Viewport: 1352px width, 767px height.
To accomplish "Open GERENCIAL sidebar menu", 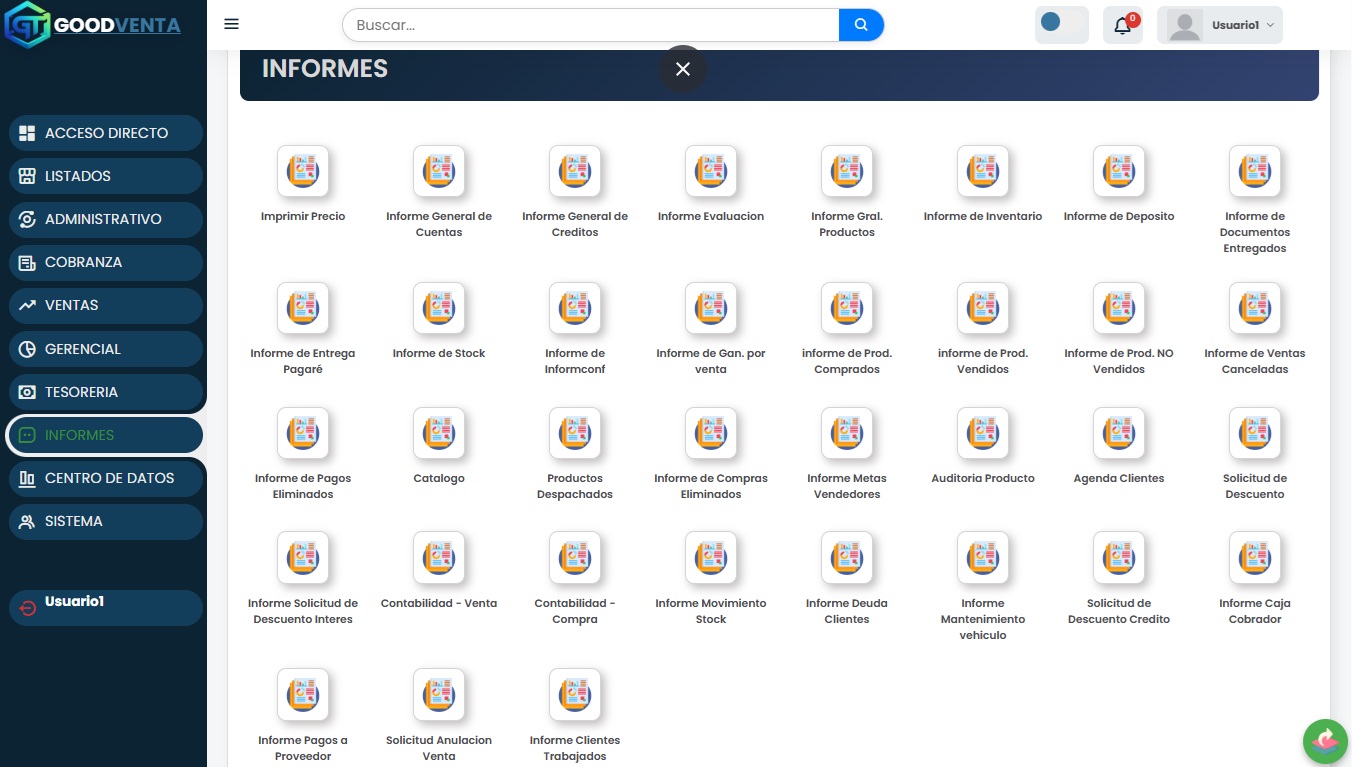I will (x=106, y=349).
